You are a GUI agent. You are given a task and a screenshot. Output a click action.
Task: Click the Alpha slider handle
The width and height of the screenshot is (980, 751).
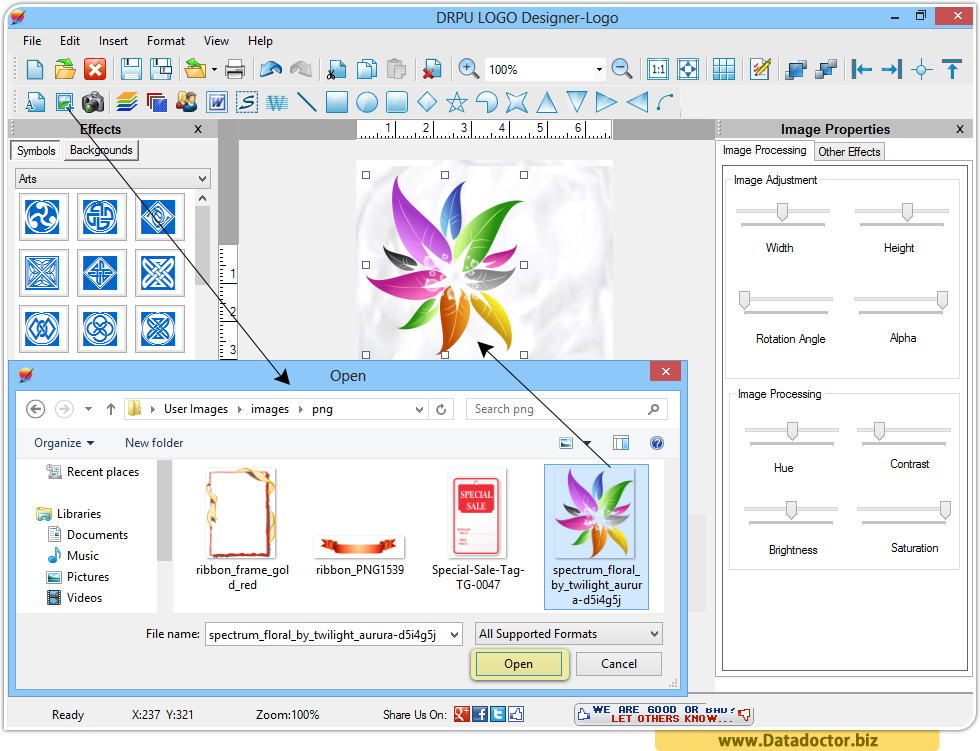click(x=942, y=300)
